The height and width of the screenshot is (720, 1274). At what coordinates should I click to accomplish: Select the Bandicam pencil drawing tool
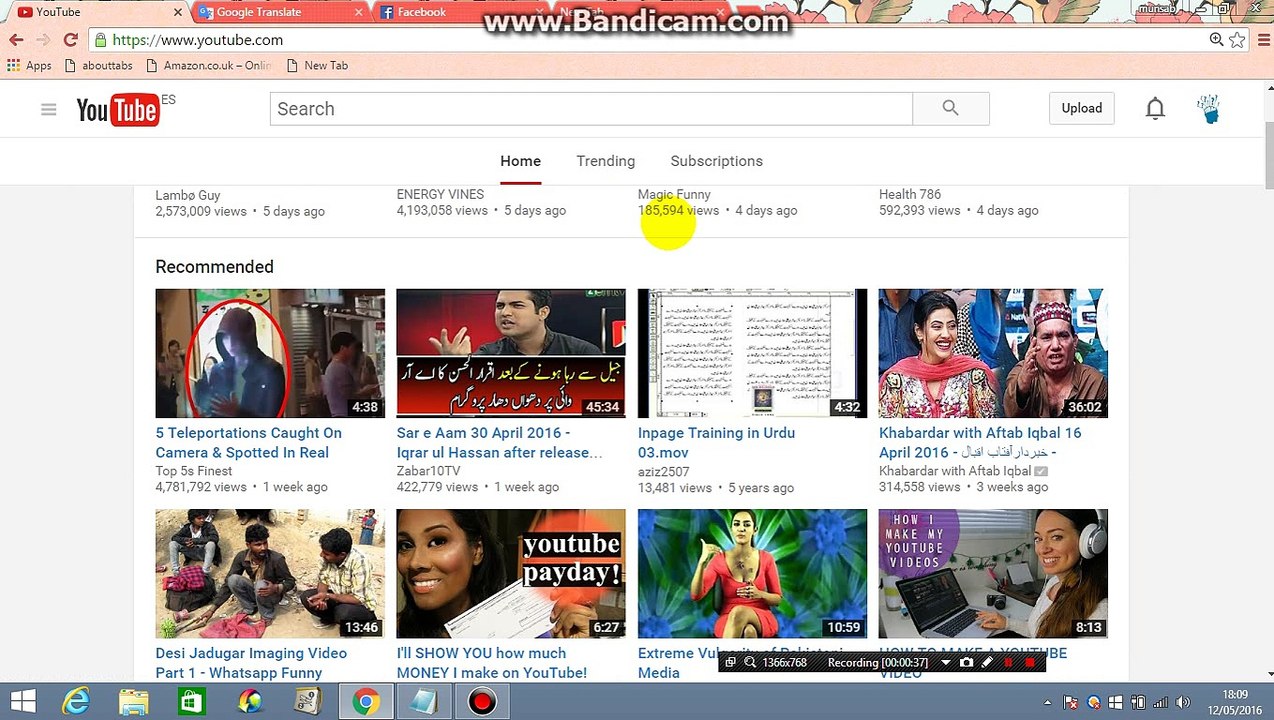pos(987,662)
